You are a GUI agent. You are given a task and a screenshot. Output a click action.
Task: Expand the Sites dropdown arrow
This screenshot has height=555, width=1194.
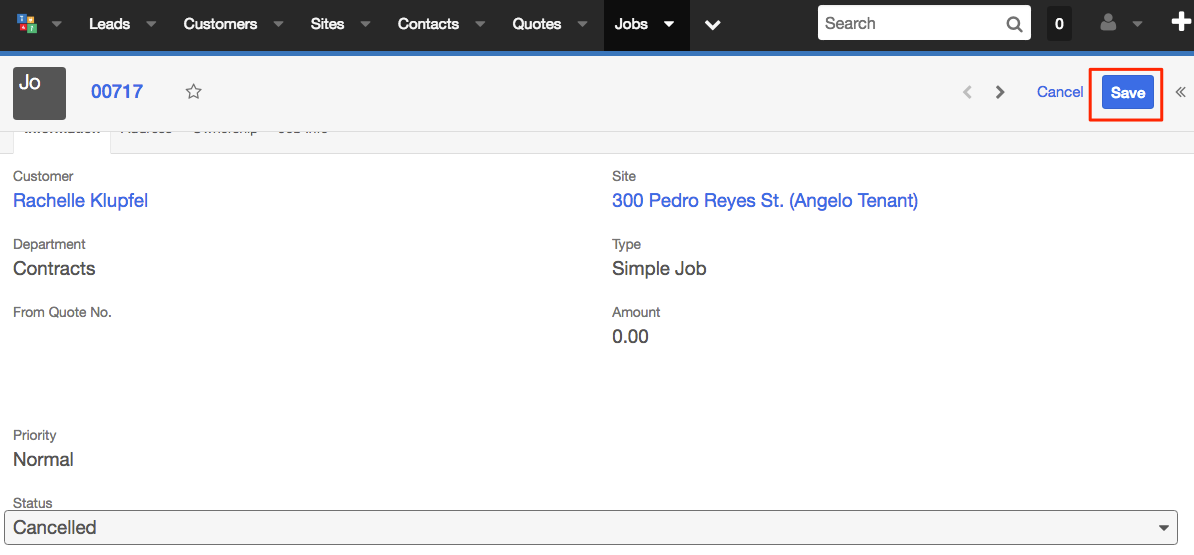click(365, 24)
